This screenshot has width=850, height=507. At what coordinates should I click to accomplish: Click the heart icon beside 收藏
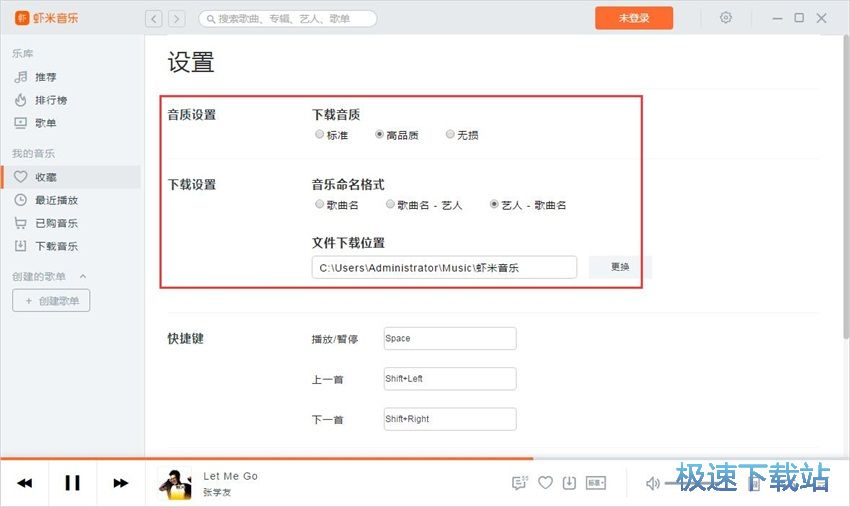[x=21, y=177]
